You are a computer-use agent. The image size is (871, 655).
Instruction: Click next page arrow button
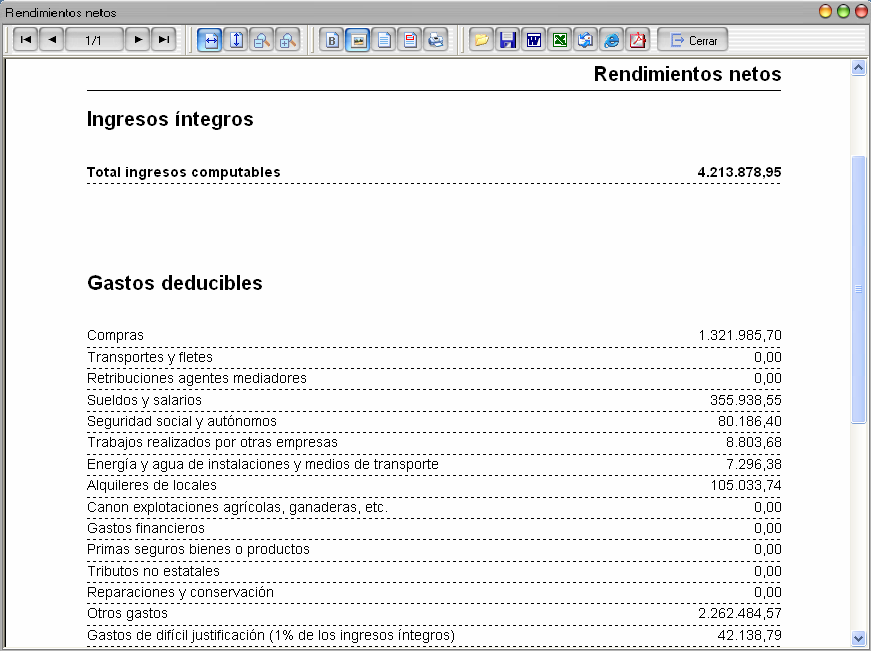pyautogui.click(x=138, y=40)
